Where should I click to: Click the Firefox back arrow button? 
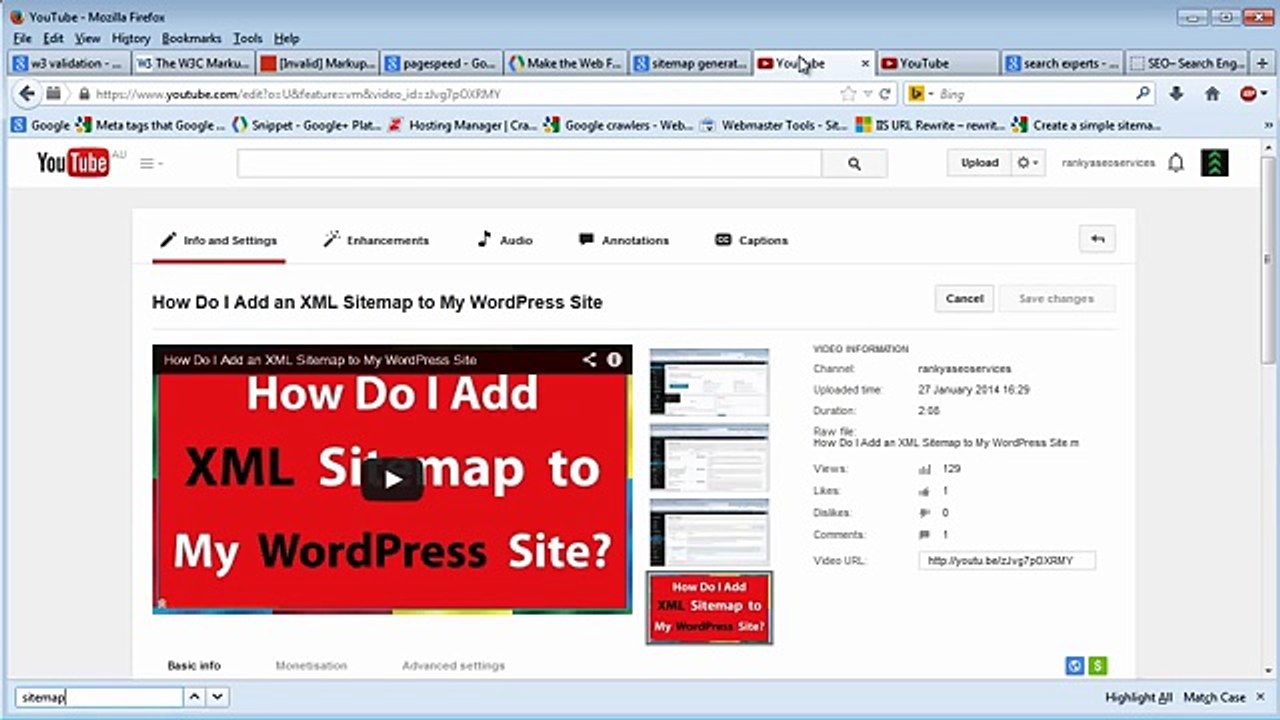click(x=26, y=93)
